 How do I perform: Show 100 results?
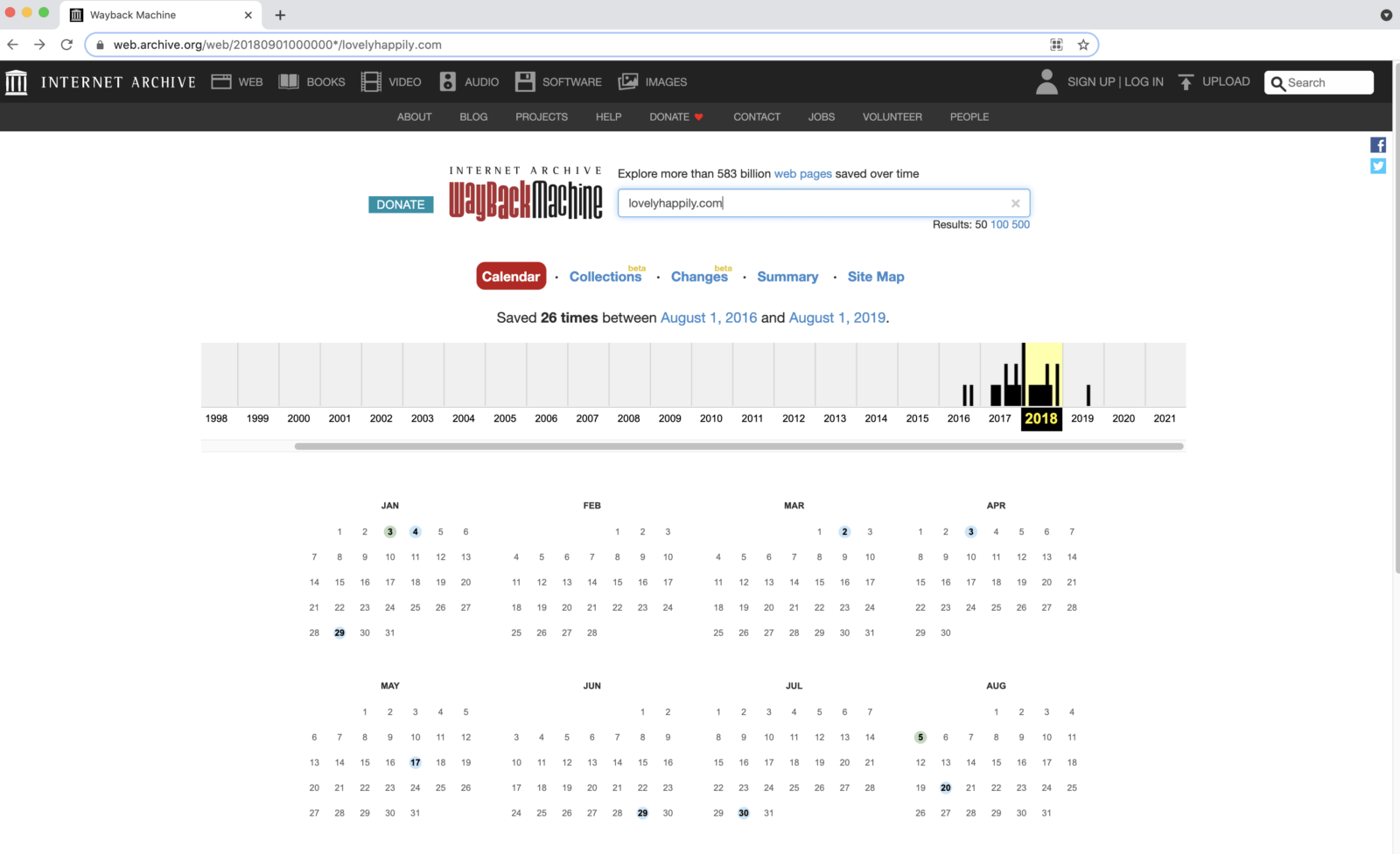click(x=999, y=225)
